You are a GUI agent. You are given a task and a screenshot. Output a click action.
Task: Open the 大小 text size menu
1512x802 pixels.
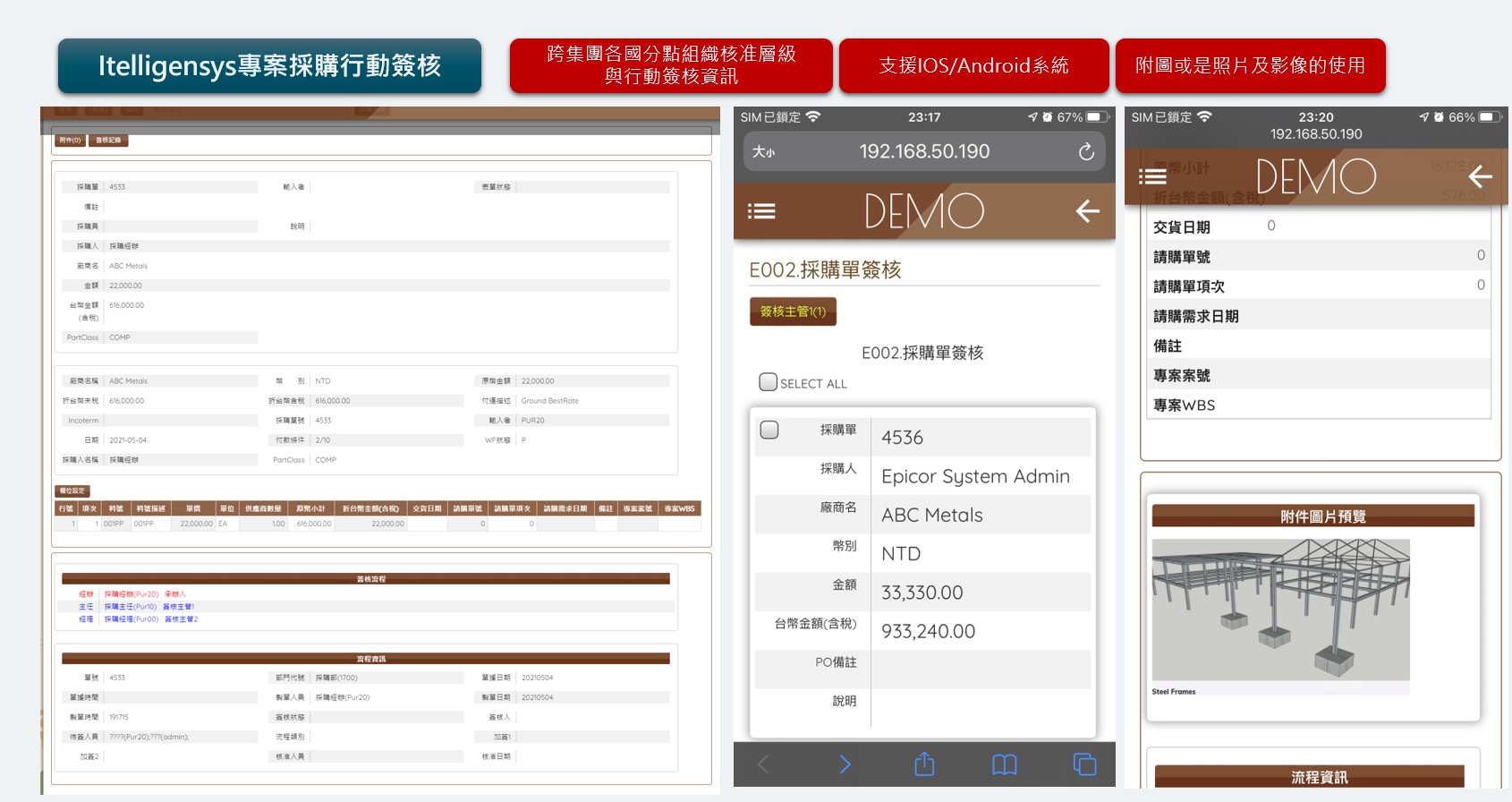763,152
